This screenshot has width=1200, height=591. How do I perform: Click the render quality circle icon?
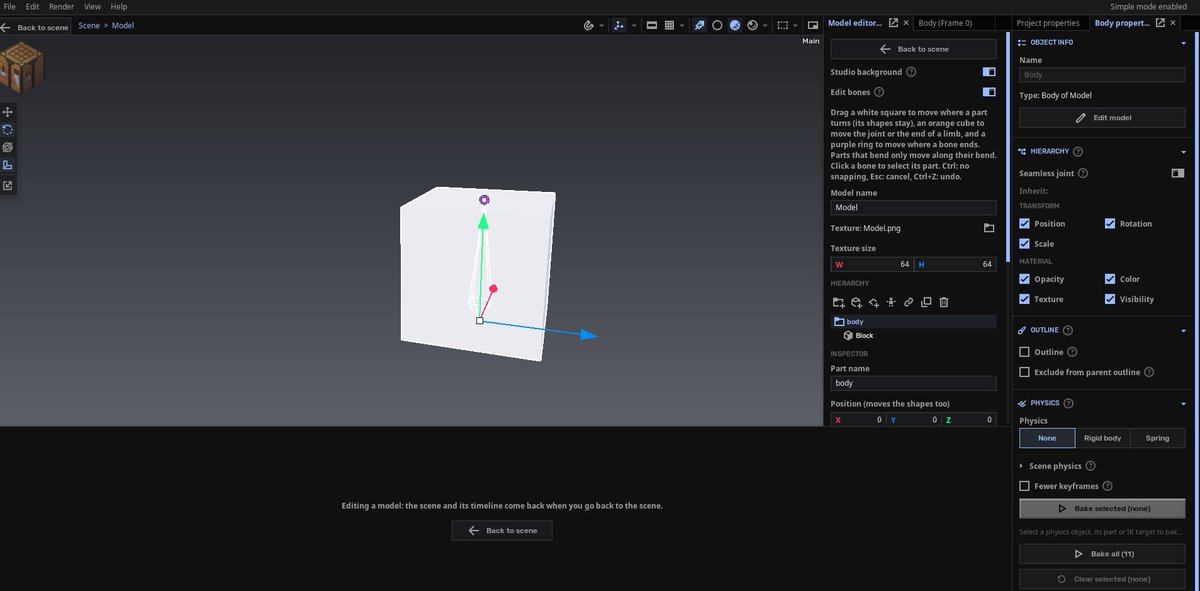(753, 25)
